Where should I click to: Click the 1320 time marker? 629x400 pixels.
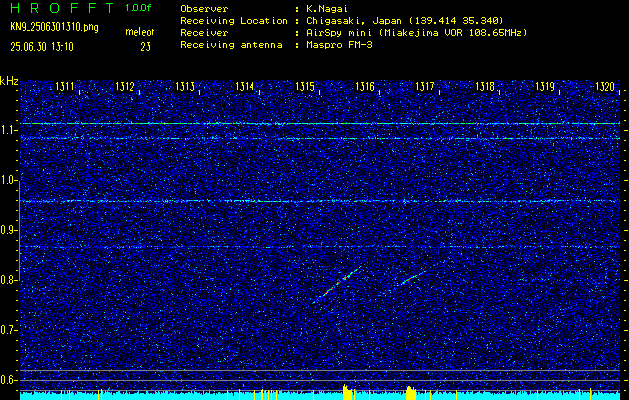tap(605, 86)
